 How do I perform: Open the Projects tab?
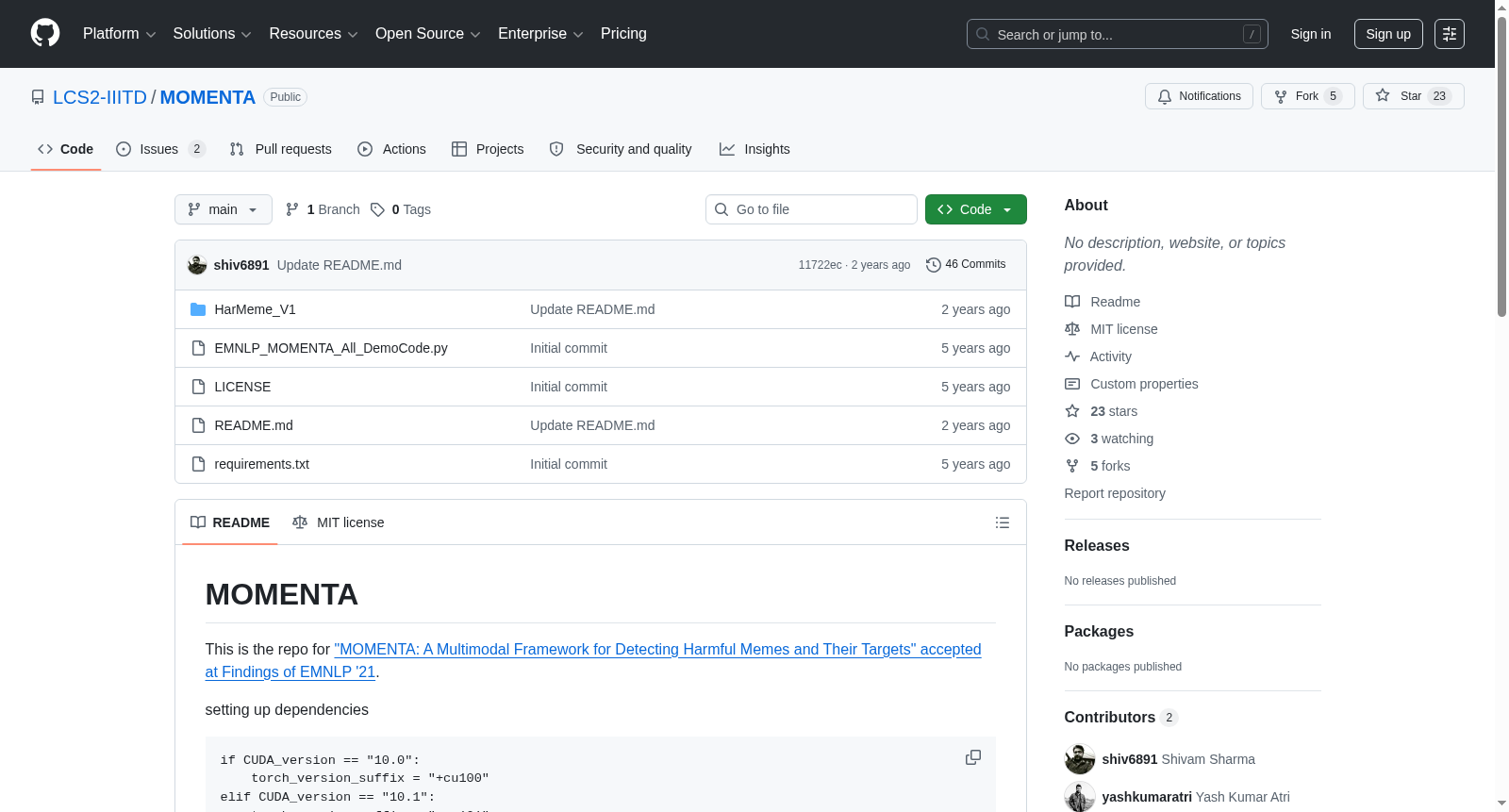[488, 149]
